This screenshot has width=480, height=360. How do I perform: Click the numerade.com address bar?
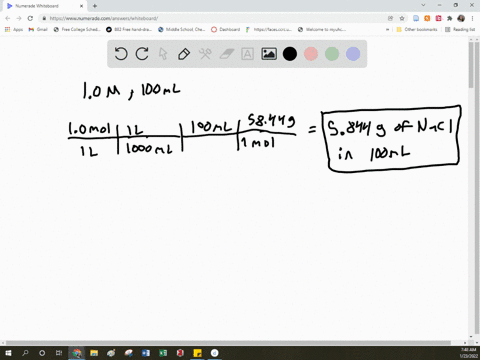[x=213, y=18]
